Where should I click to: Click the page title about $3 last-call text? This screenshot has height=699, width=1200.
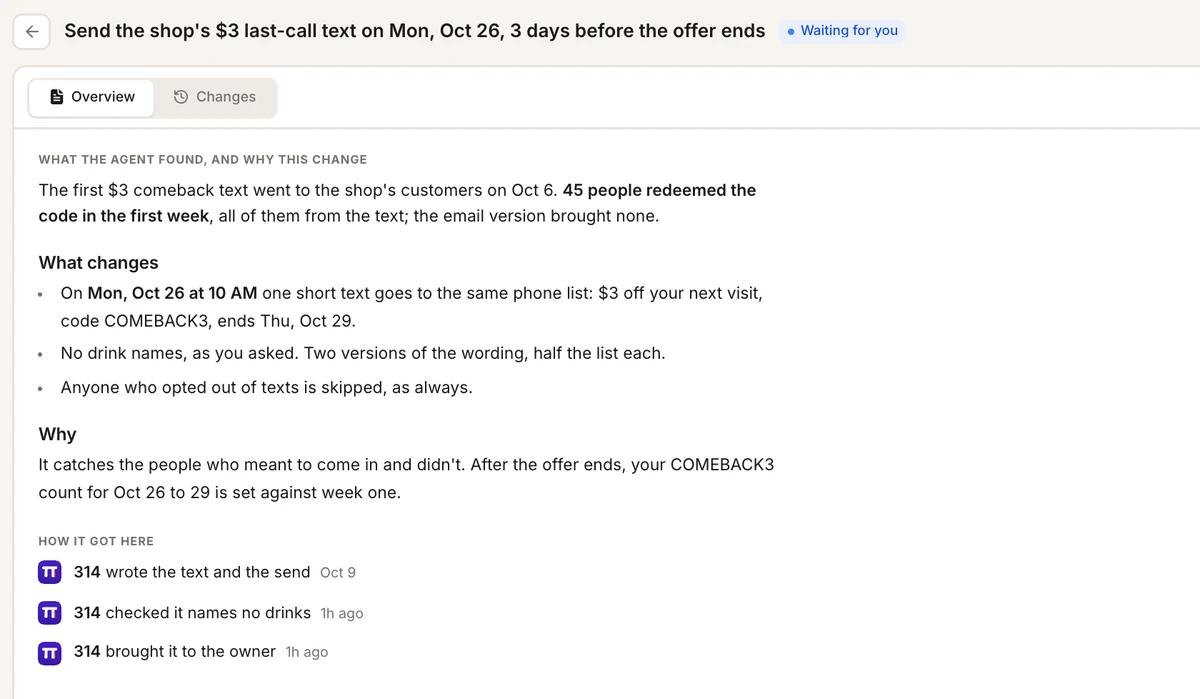pos(415,31)
